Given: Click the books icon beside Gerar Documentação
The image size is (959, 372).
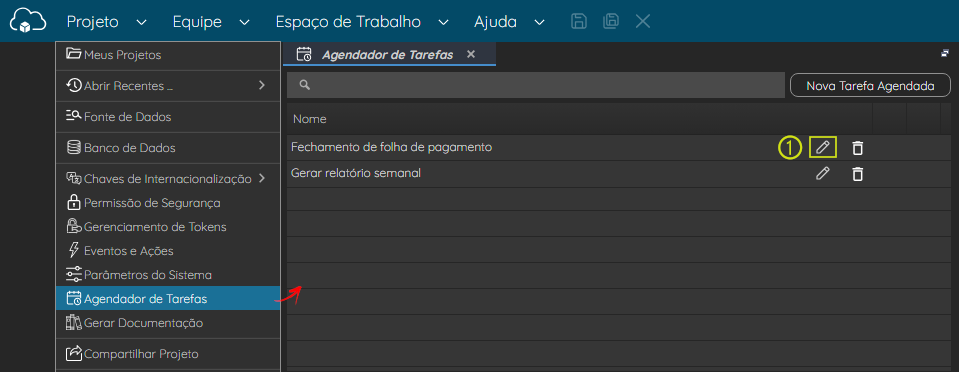Looking at the screenshot, I should [x=73, y=322].
